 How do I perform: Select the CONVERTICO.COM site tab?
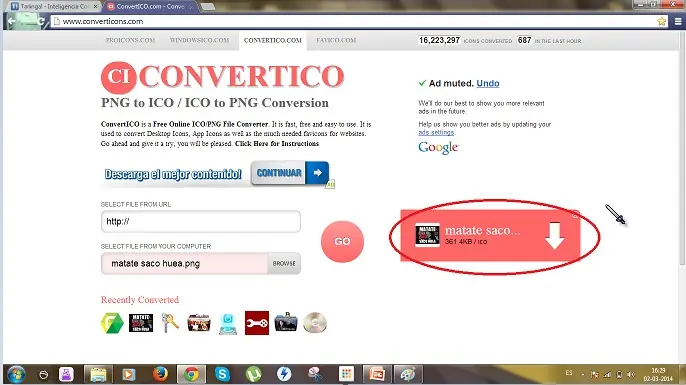tap(273, 40)
